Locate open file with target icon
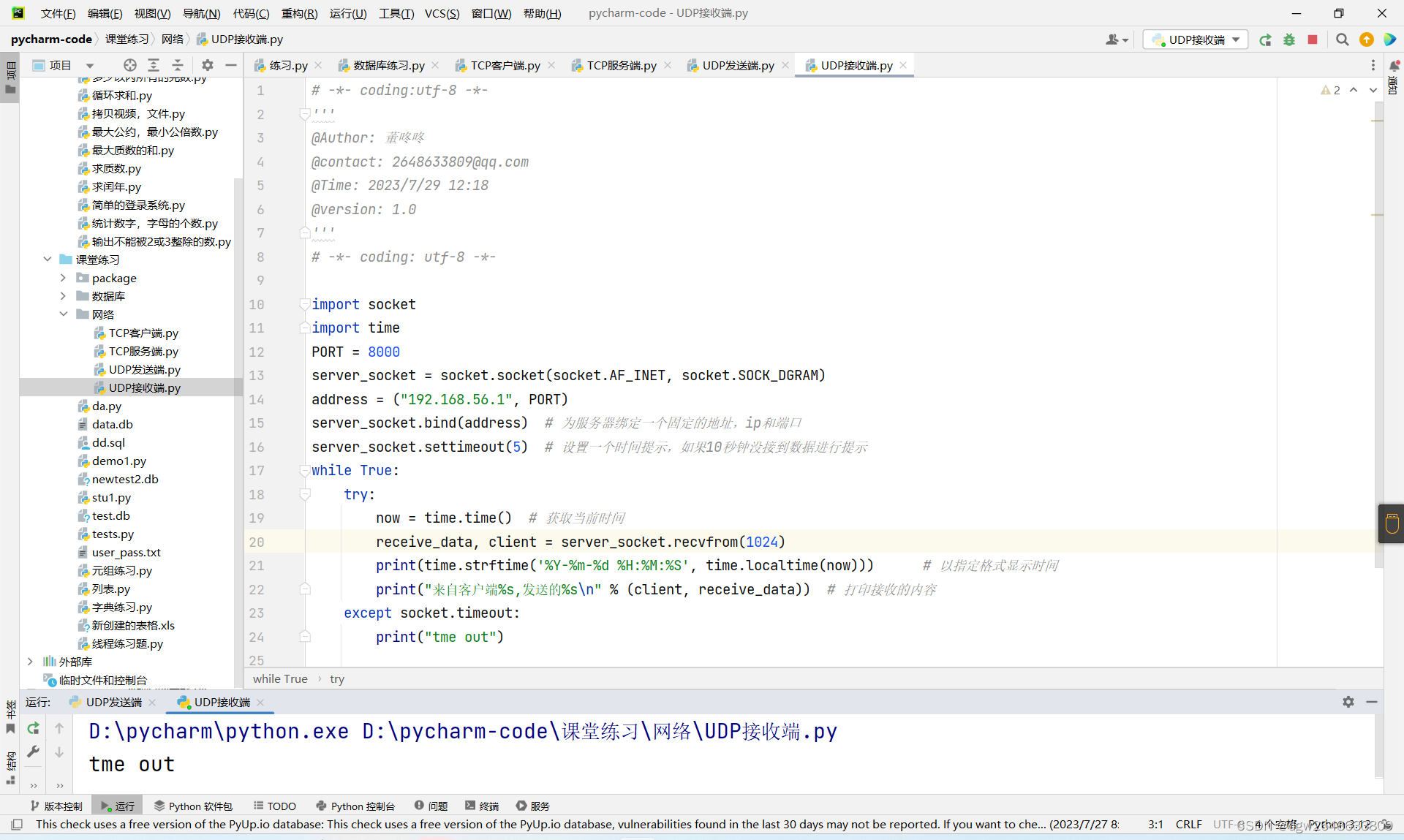The image size is (1404, 840). [130, 65]
